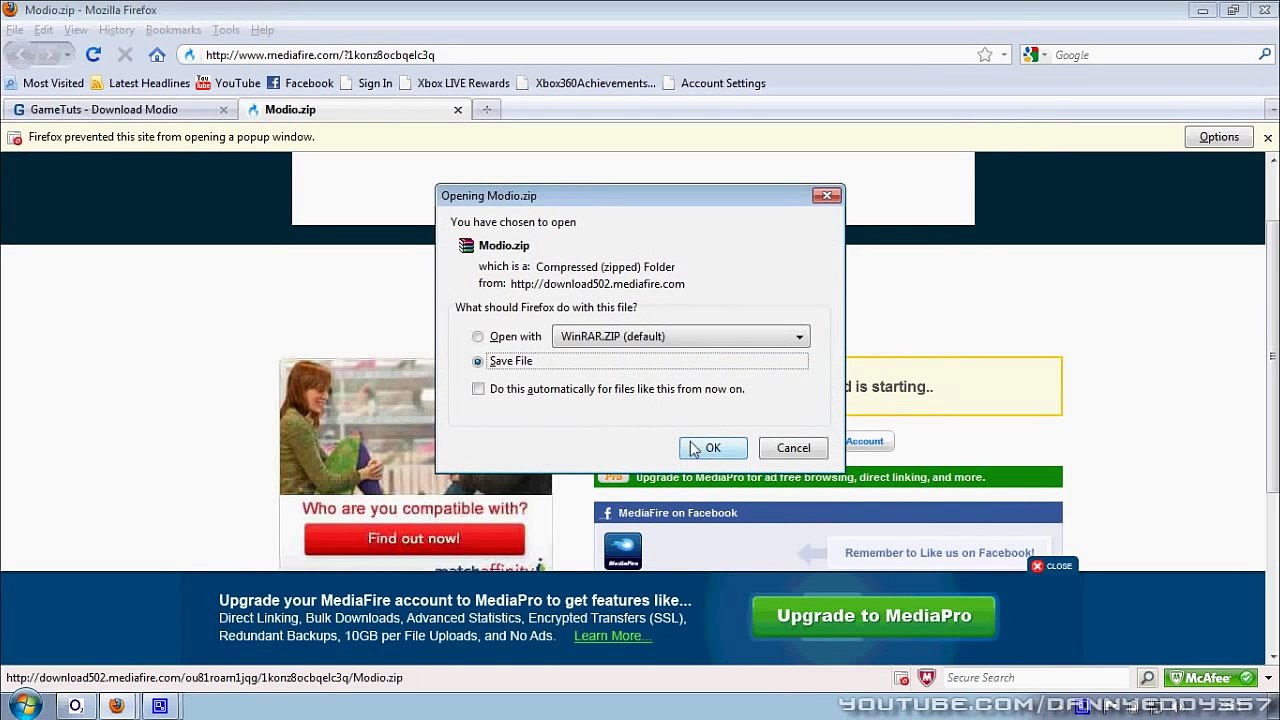Open the Sign In bookmark

(x=366, y=83)
